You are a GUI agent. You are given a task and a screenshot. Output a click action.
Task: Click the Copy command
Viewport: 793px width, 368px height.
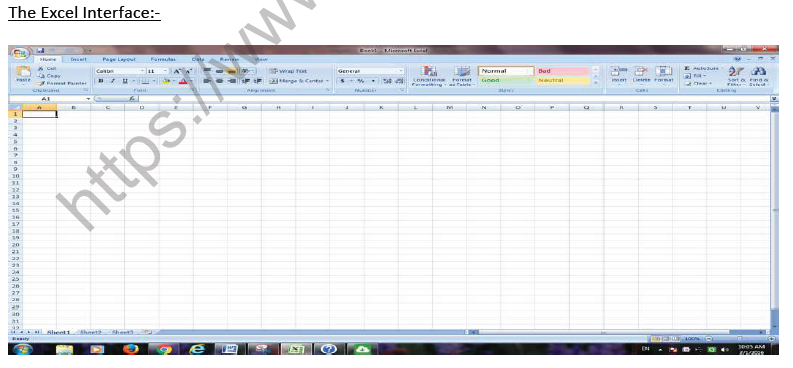pyautogui.click(x=50, y=76)
